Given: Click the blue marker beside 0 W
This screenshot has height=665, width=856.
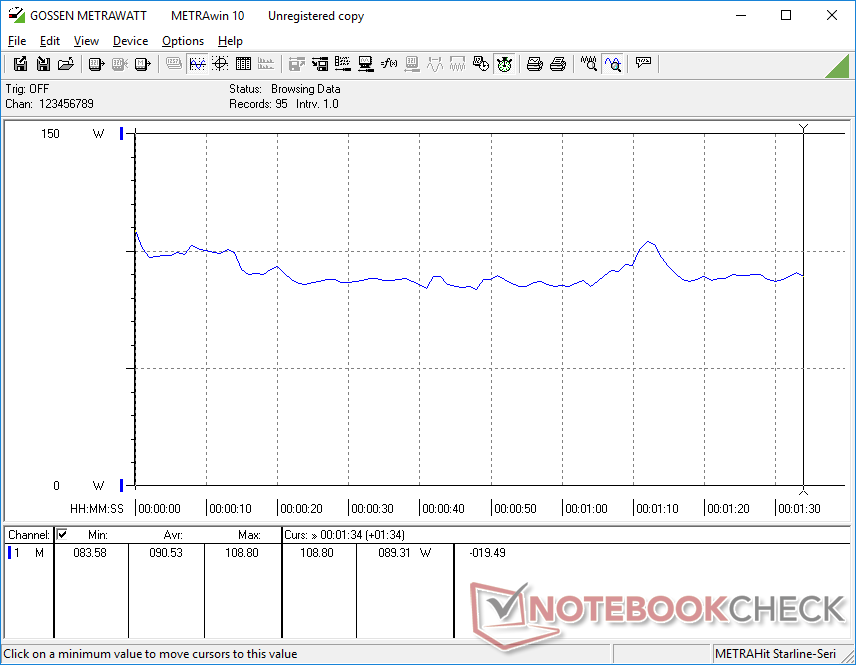Looking at the screenshot, I should click(122, 485).
